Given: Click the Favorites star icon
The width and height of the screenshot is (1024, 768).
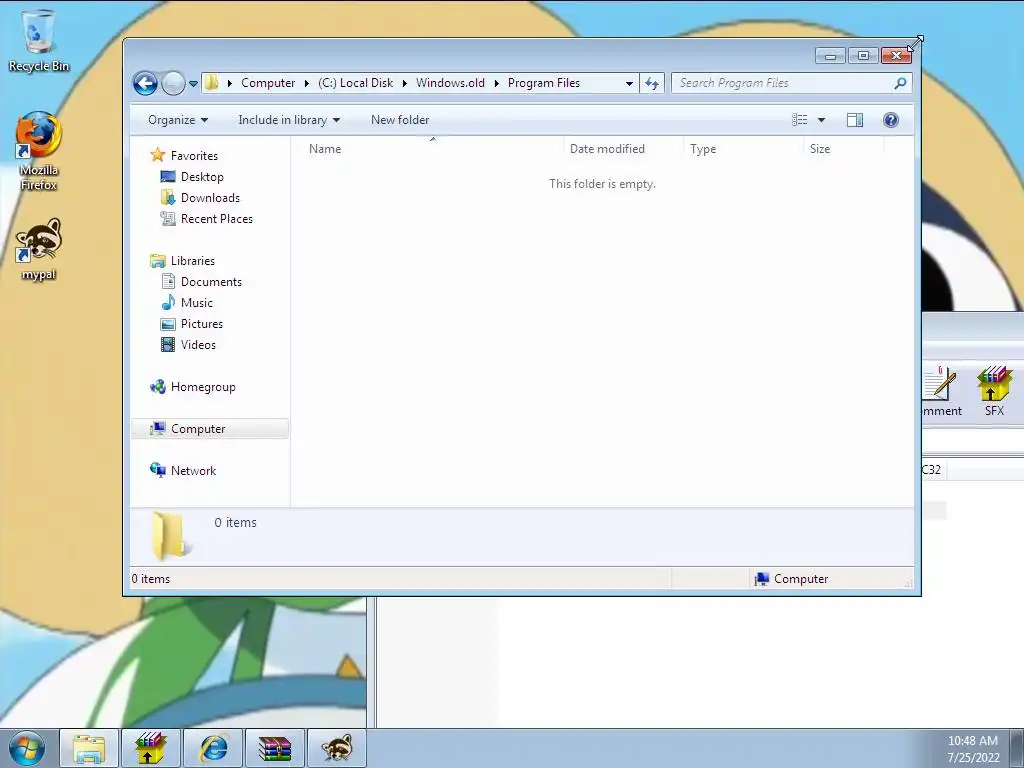Looking at the screenshot, I should 157,155.
